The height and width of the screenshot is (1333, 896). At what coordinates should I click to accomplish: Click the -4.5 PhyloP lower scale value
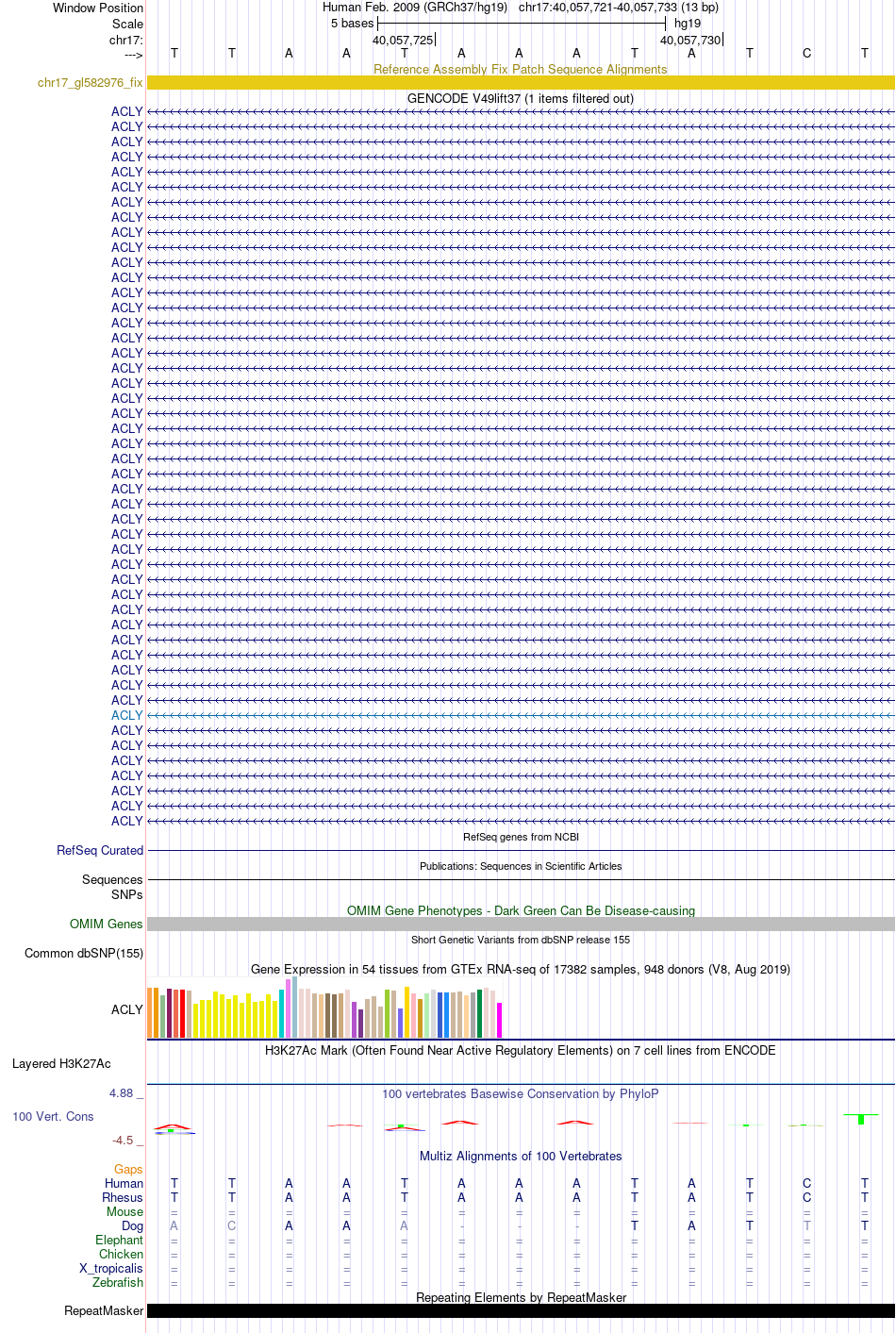pyautogui.click(x=123, y=1140)
